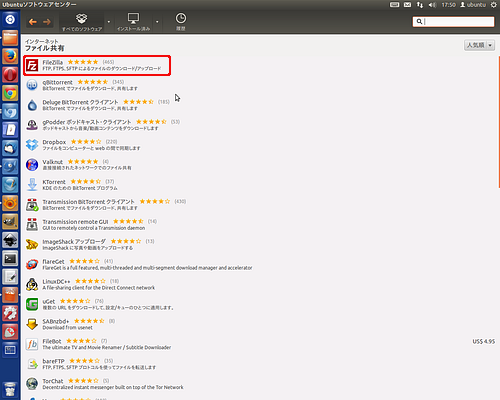Click the TorChat title text
Viewport: 500px width, 400px height.
(53, 381)
